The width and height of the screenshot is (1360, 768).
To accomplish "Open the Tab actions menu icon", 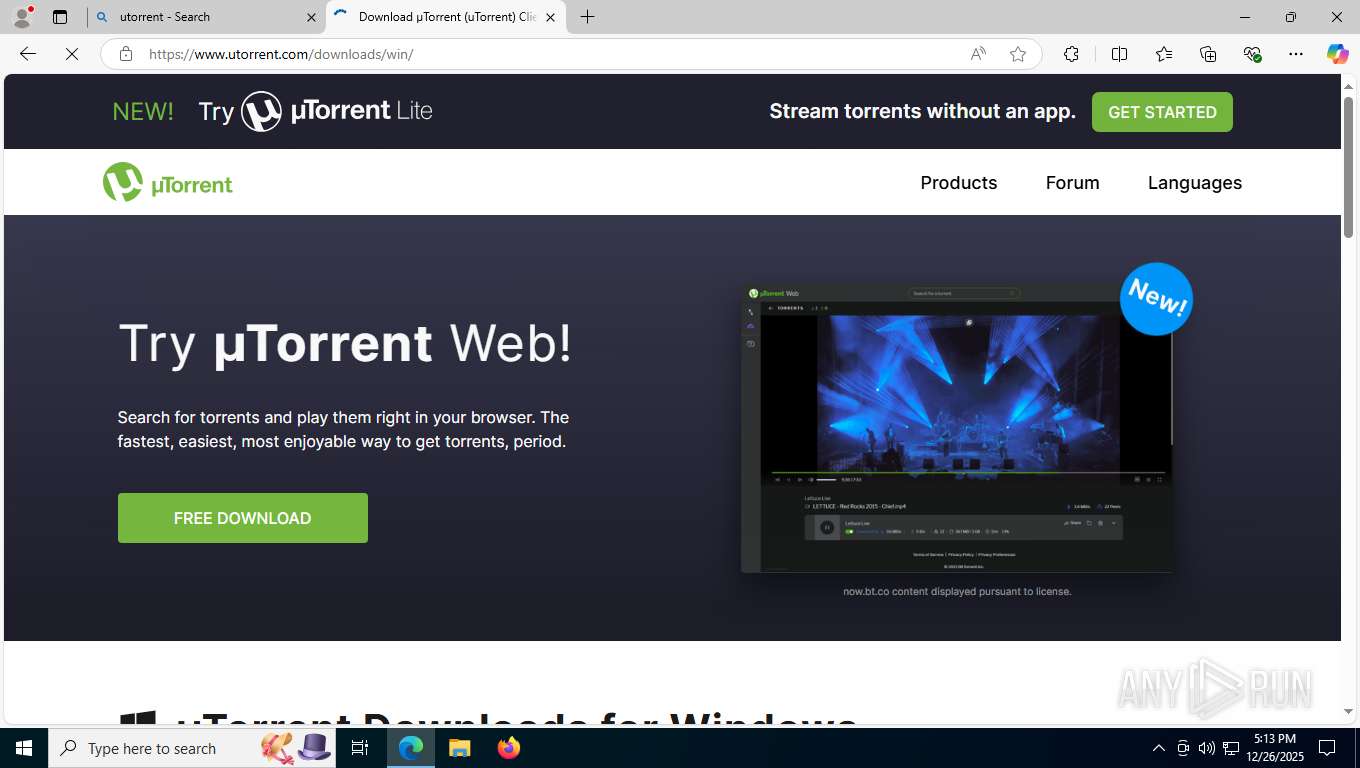I will coord(60,17).
